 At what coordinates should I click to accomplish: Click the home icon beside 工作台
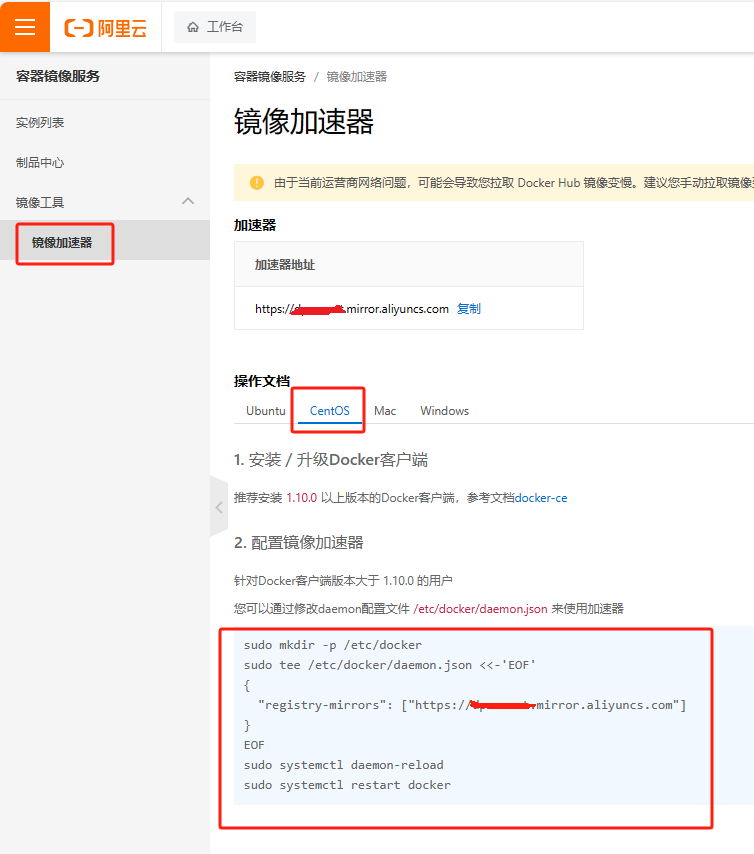point(193,27)
